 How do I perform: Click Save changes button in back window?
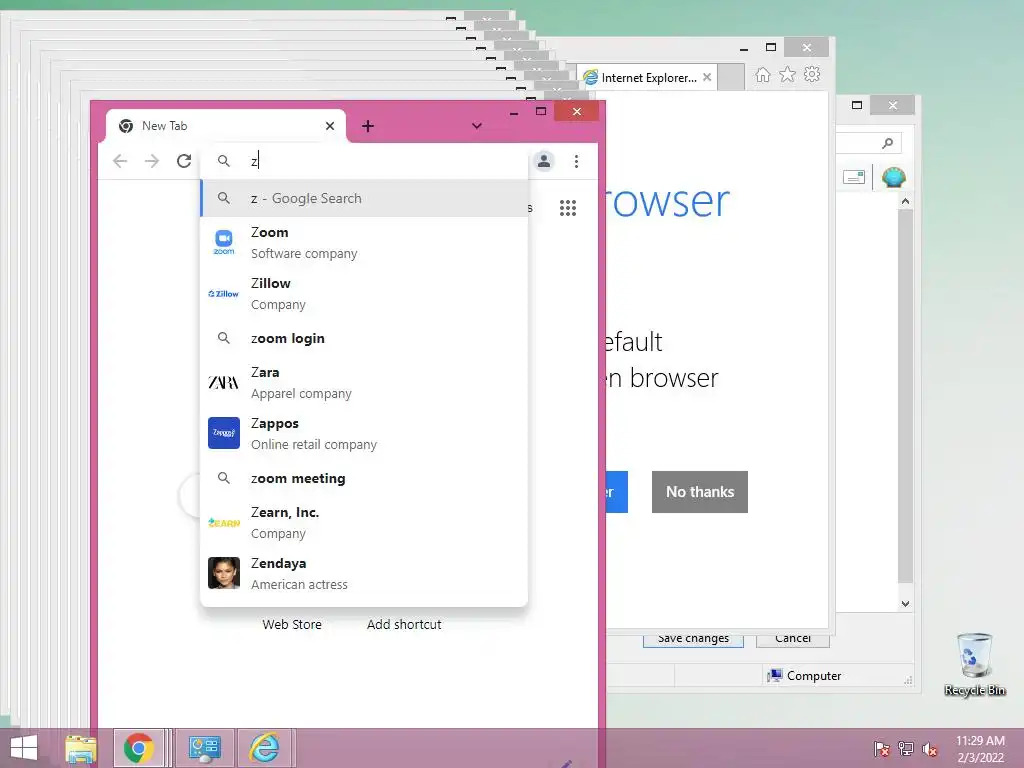[693, 639]
